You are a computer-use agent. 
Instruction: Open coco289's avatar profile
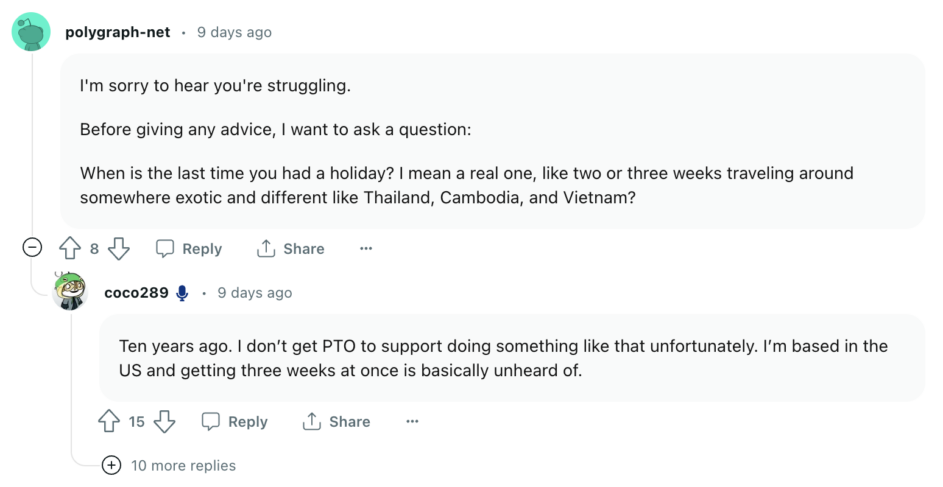70,292
